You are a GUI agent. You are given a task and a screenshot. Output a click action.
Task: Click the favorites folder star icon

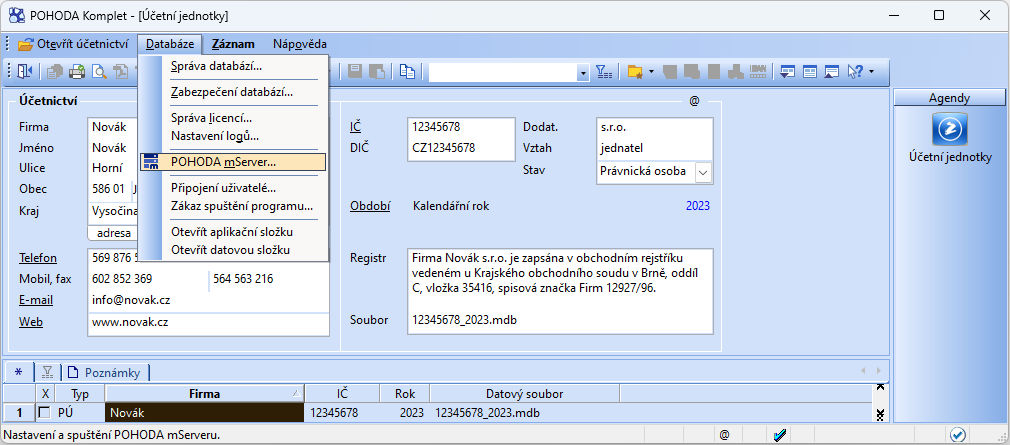click(634, 71)
